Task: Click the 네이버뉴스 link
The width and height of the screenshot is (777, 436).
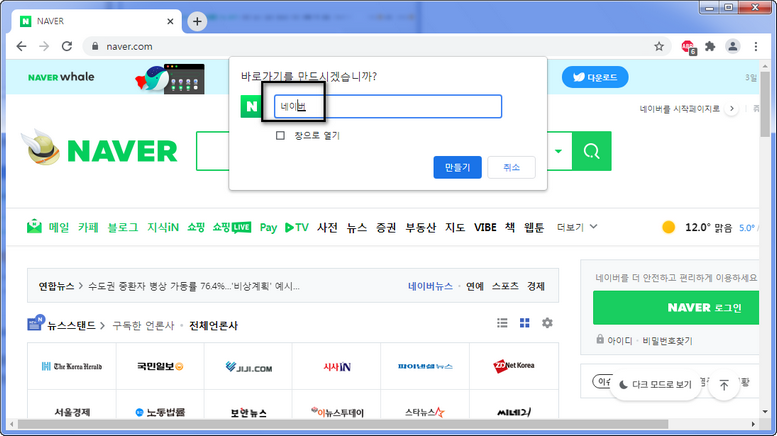Action: [430, 286]
